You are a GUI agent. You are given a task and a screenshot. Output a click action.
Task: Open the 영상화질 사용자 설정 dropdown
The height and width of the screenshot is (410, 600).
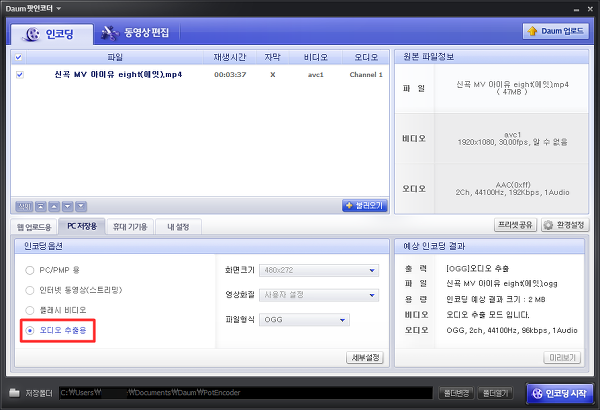(319, 295)
